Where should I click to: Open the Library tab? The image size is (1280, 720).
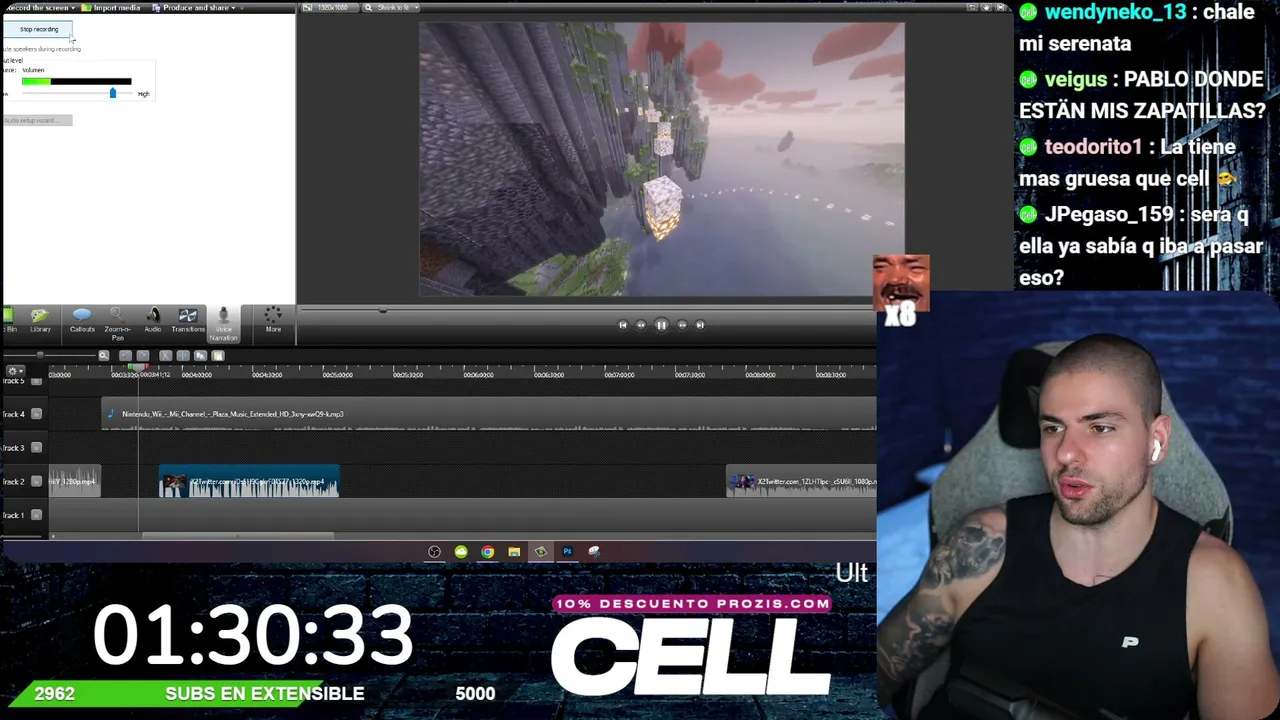tap(40, 320)
